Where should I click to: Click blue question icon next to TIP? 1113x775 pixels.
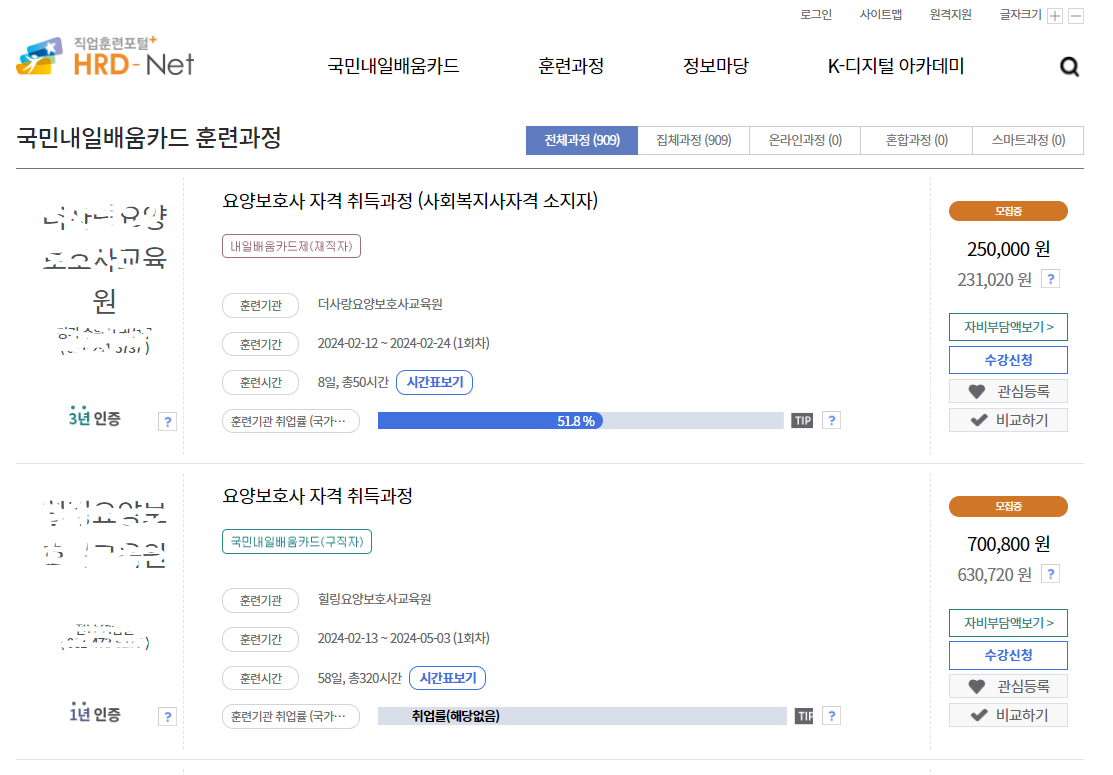831,420
